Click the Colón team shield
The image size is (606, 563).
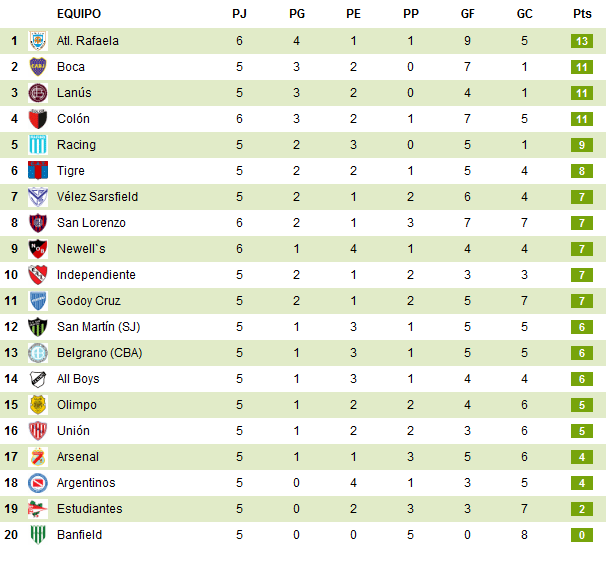(38, 119)
